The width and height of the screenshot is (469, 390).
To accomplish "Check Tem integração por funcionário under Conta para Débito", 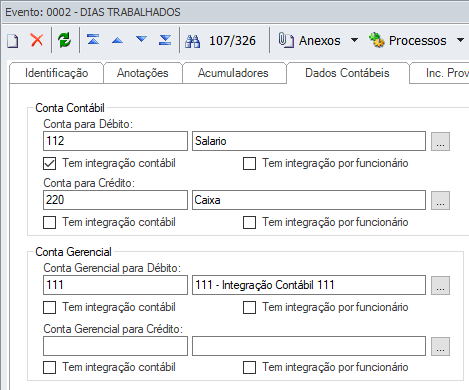I will click(249, 163).
